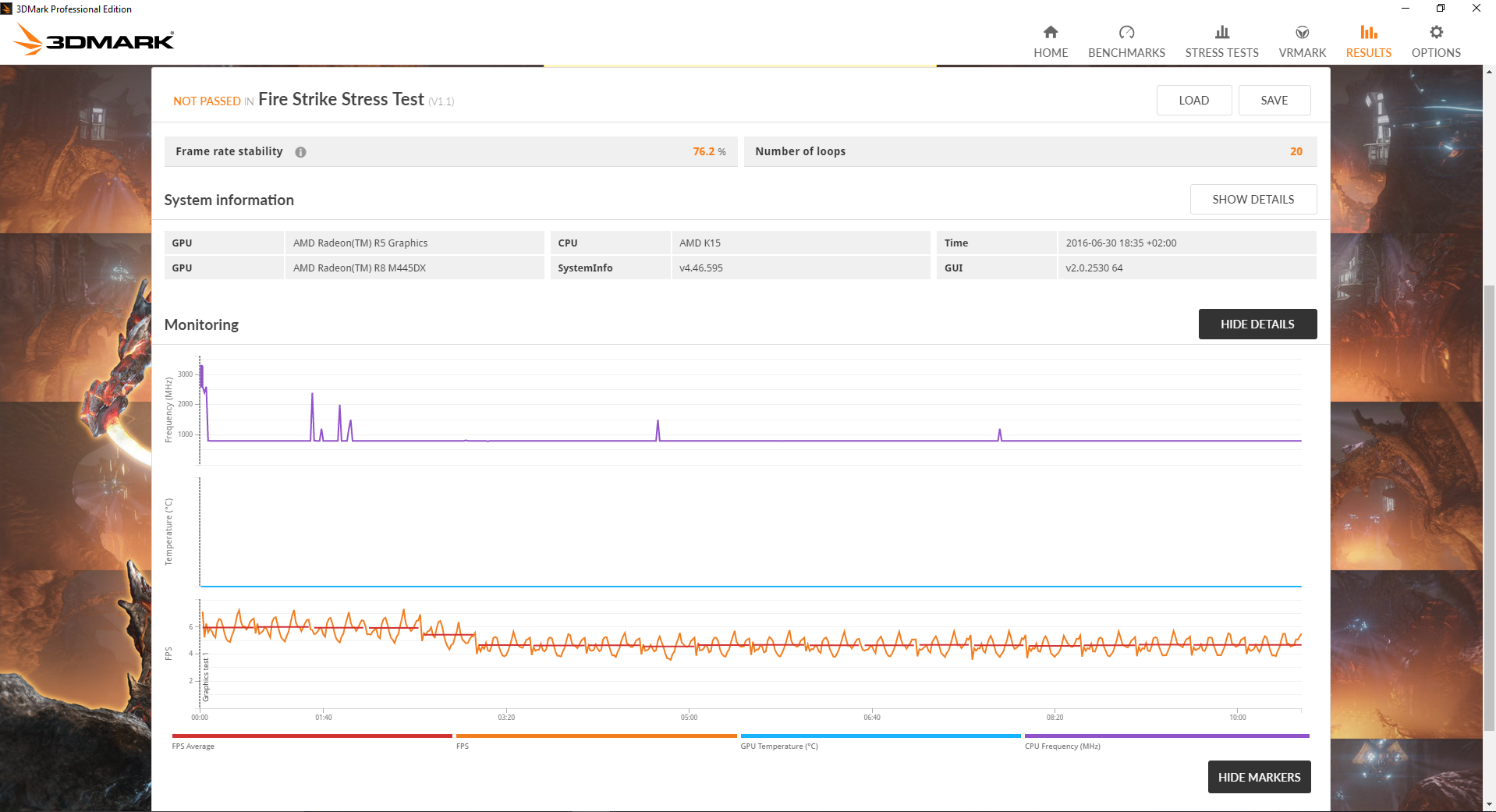
Task: Toggle the FPS Average legend series
Action: (x=311, y=736)
